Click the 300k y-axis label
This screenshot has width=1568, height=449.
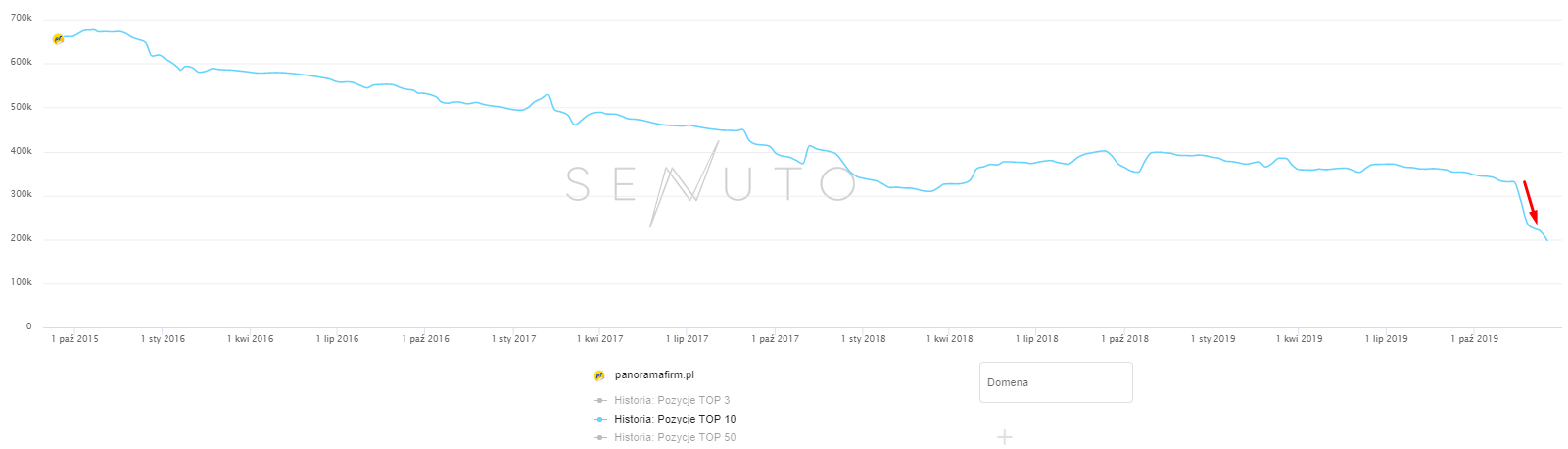tap(22, 195)
